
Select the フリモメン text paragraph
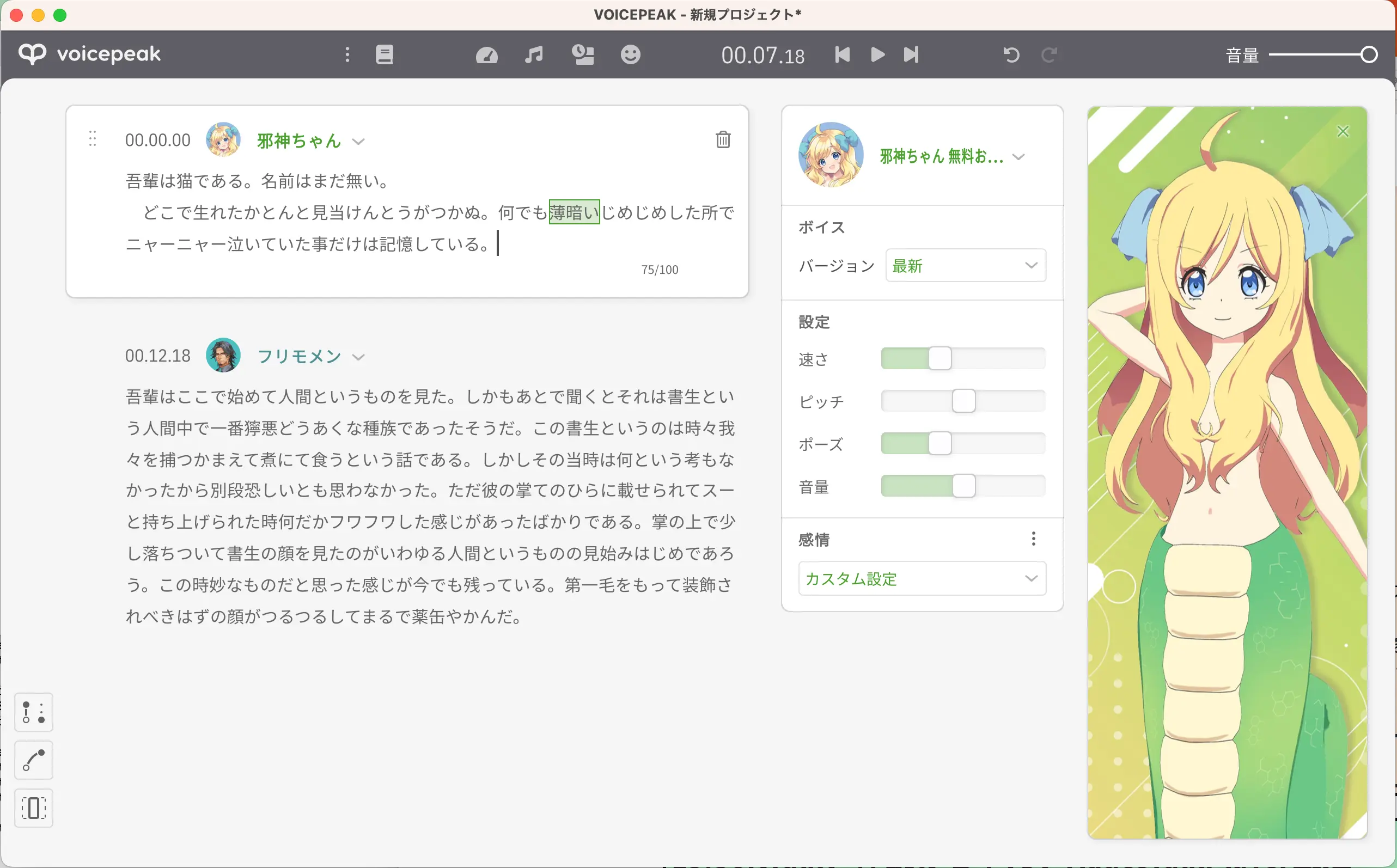pyautogui.click(x=430, y=506)
